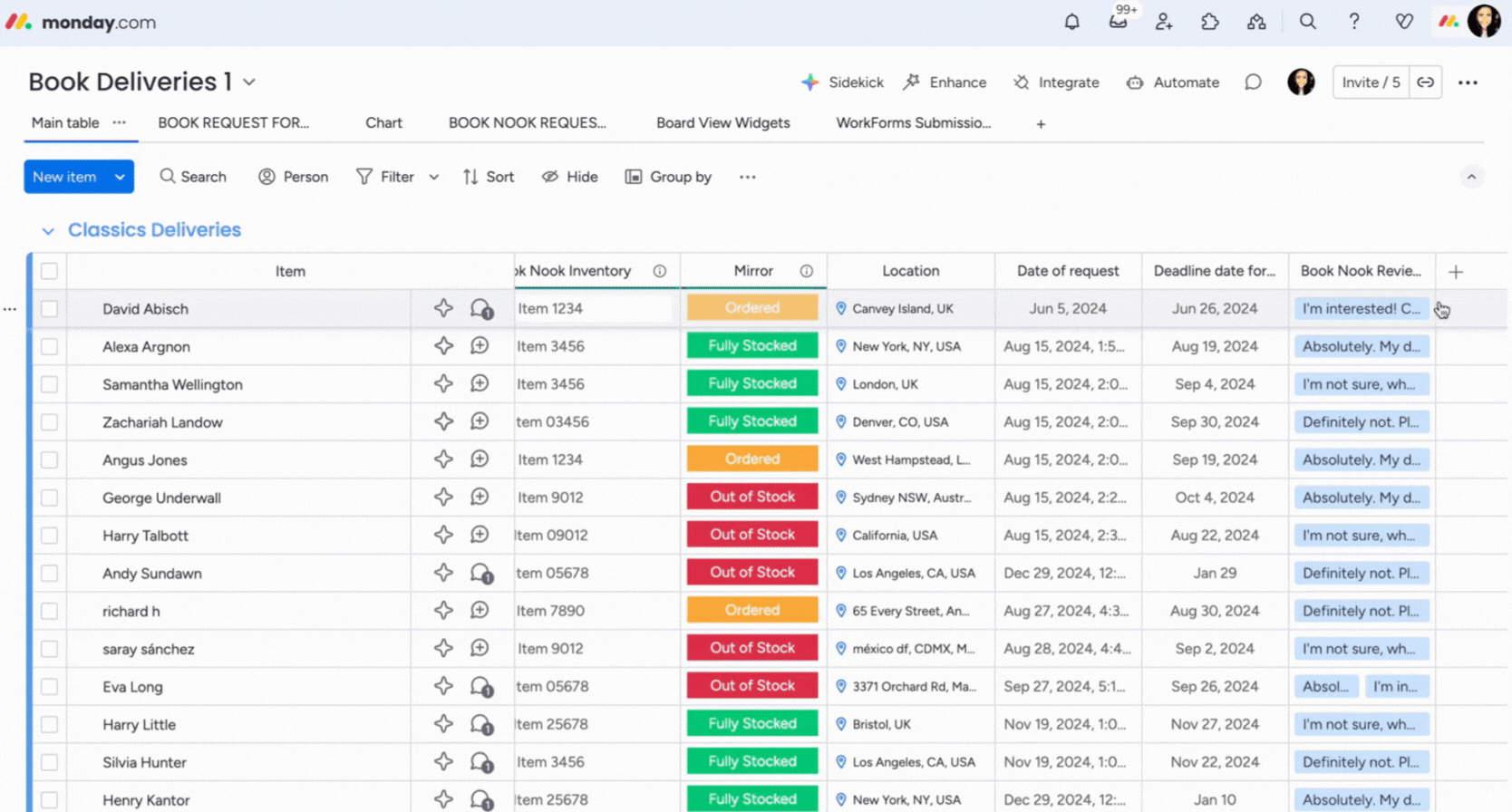Viewport: 1512px width, 812px height.
Task: Open the board discussion speech bubble icon
Action: [x=1253, y=82]
